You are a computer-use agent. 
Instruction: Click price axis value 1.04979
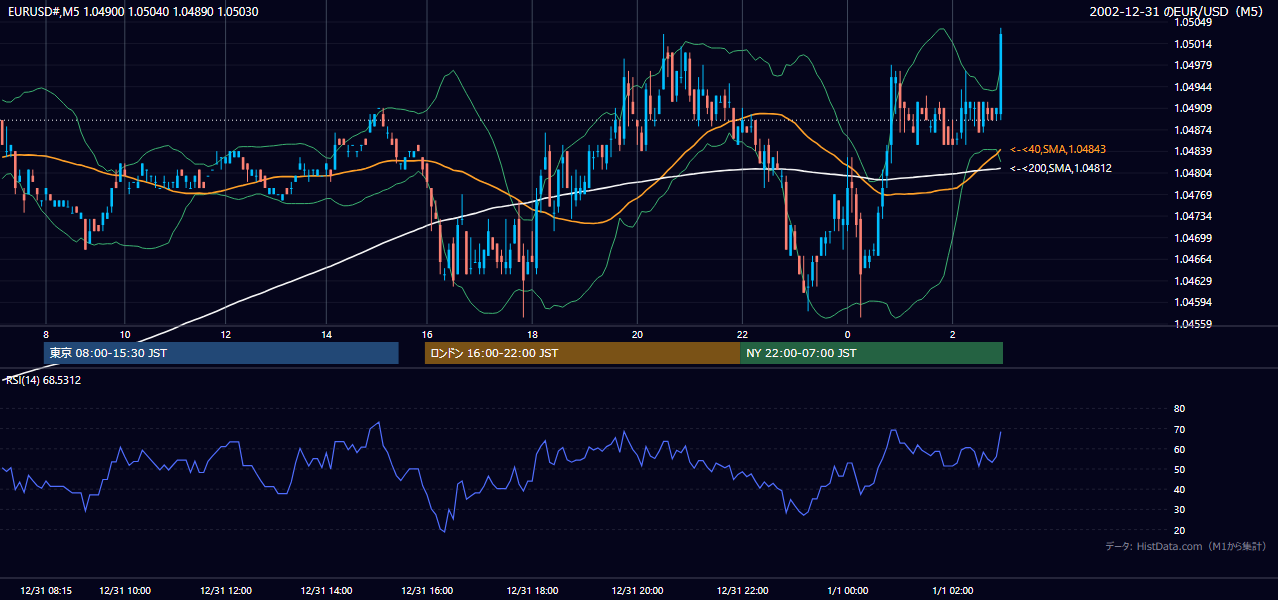(1194, 65)
